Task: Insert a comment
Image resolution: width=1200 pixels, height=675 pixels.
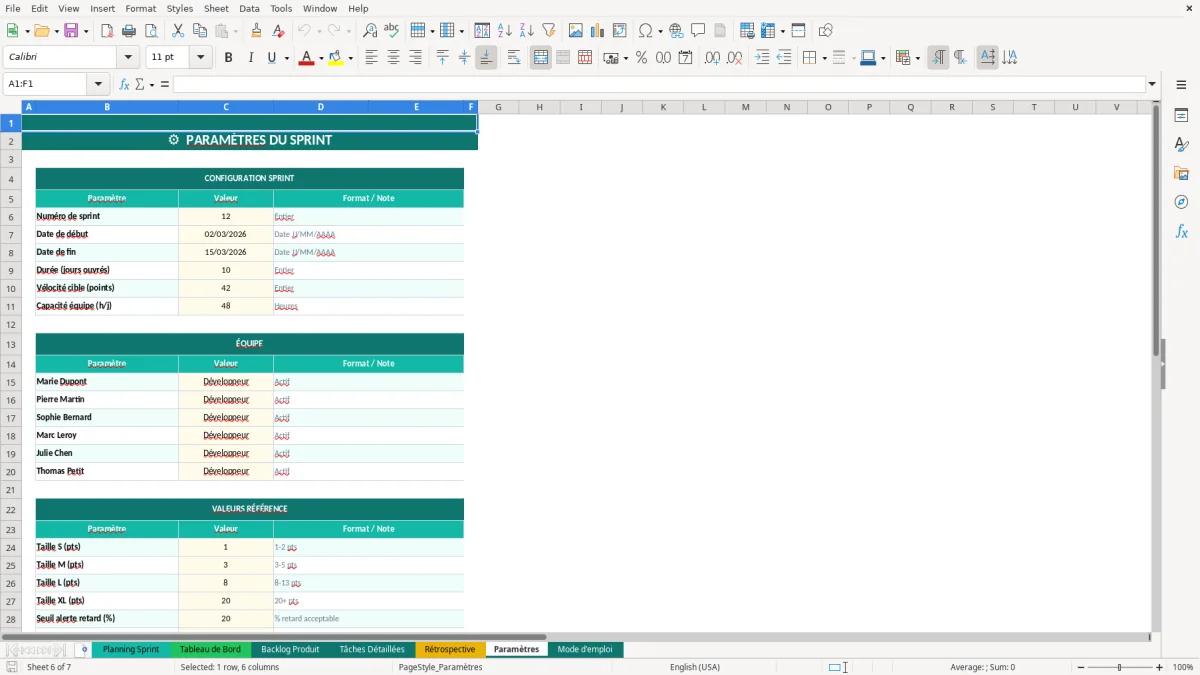Action: click(x=698, y=31)
